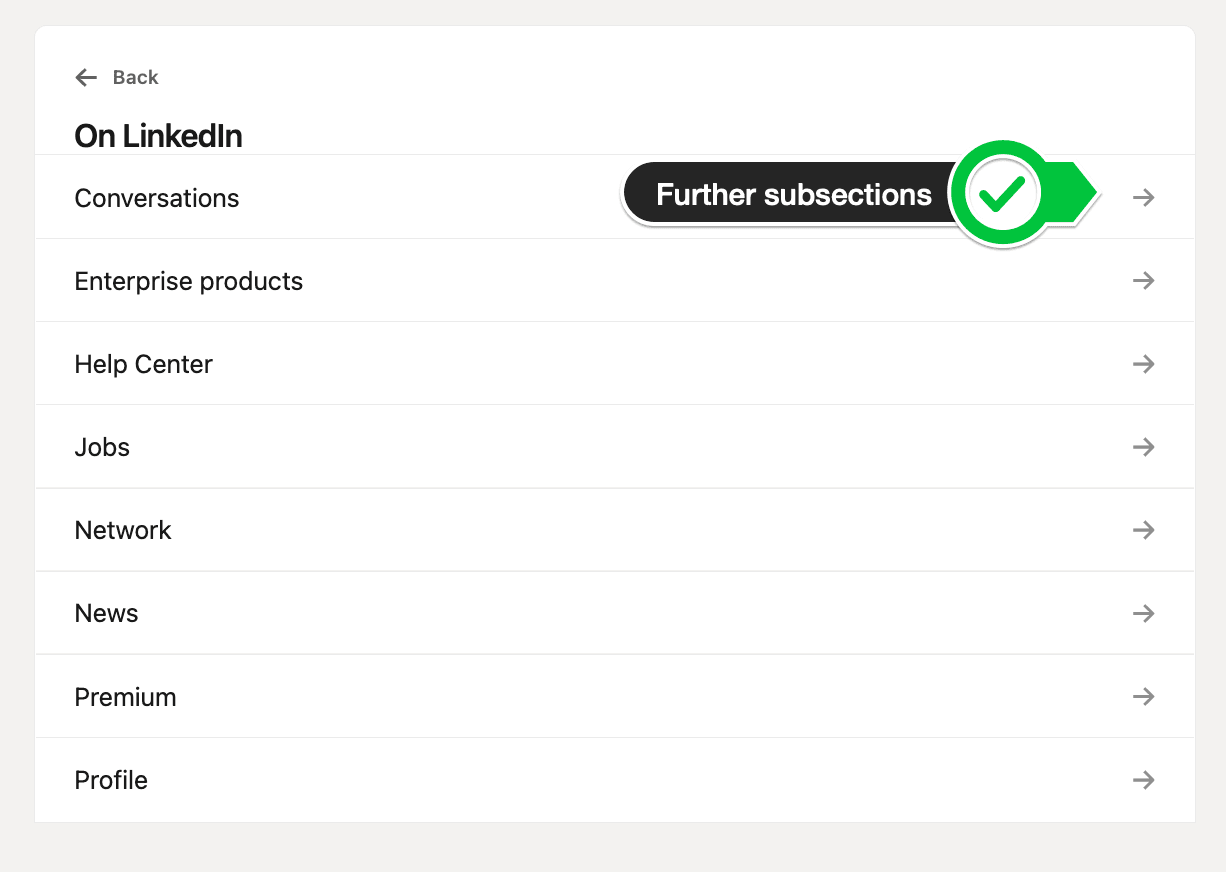Open the Profile section

pos(615,779)
